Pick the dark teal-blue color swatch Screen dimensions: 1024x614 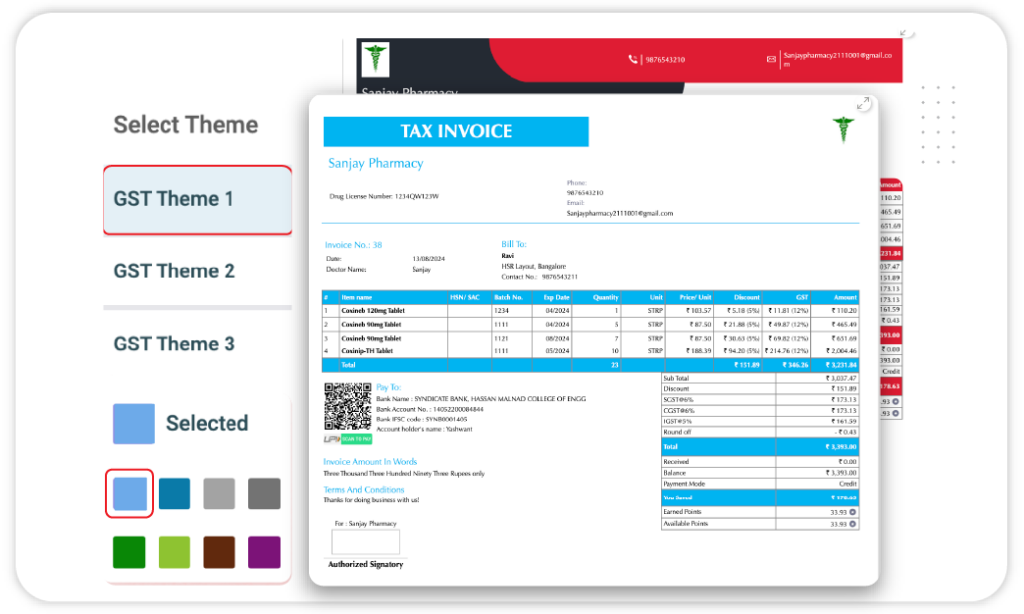pos(175,493)
